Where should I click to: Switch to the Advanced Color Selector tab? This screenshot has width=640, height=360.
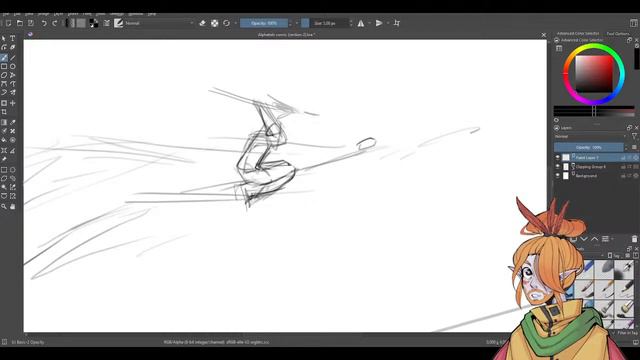578,33
